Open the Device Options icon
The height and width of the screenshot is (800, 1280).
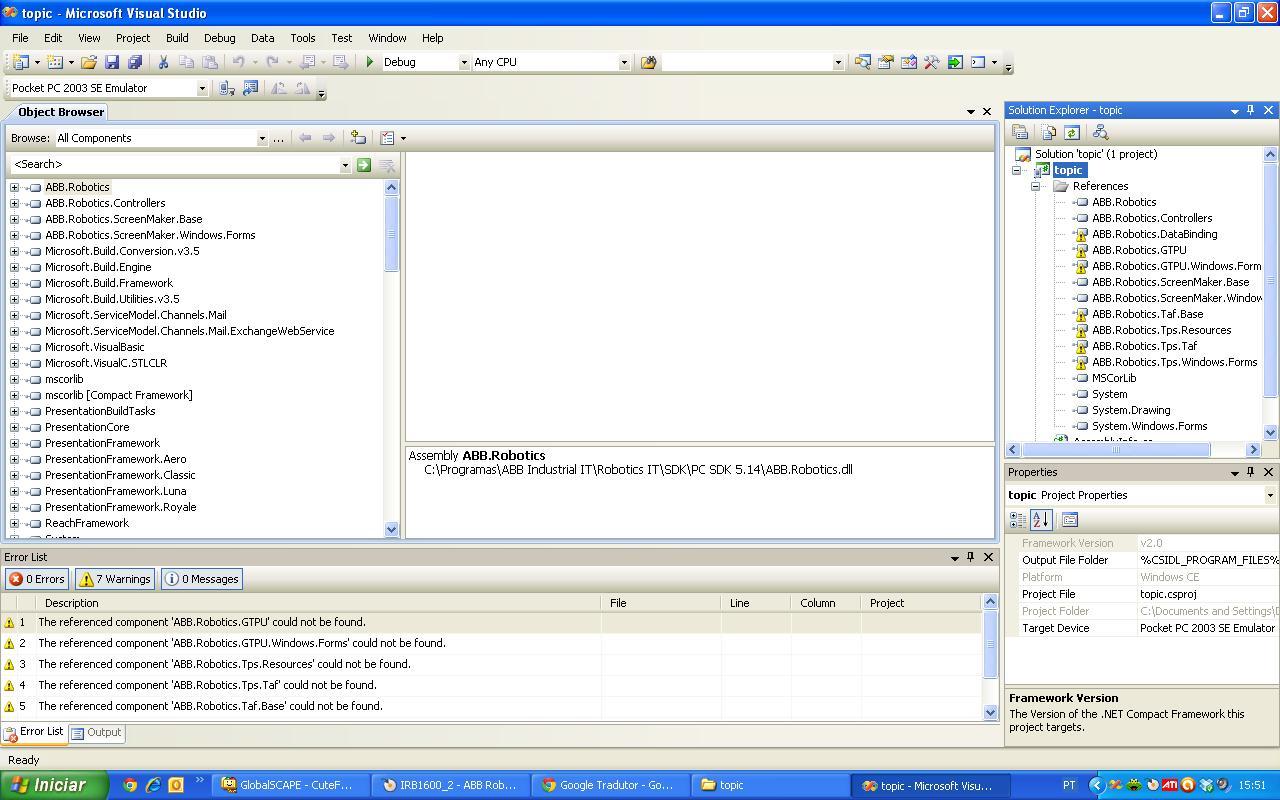[x=250, y=88]
